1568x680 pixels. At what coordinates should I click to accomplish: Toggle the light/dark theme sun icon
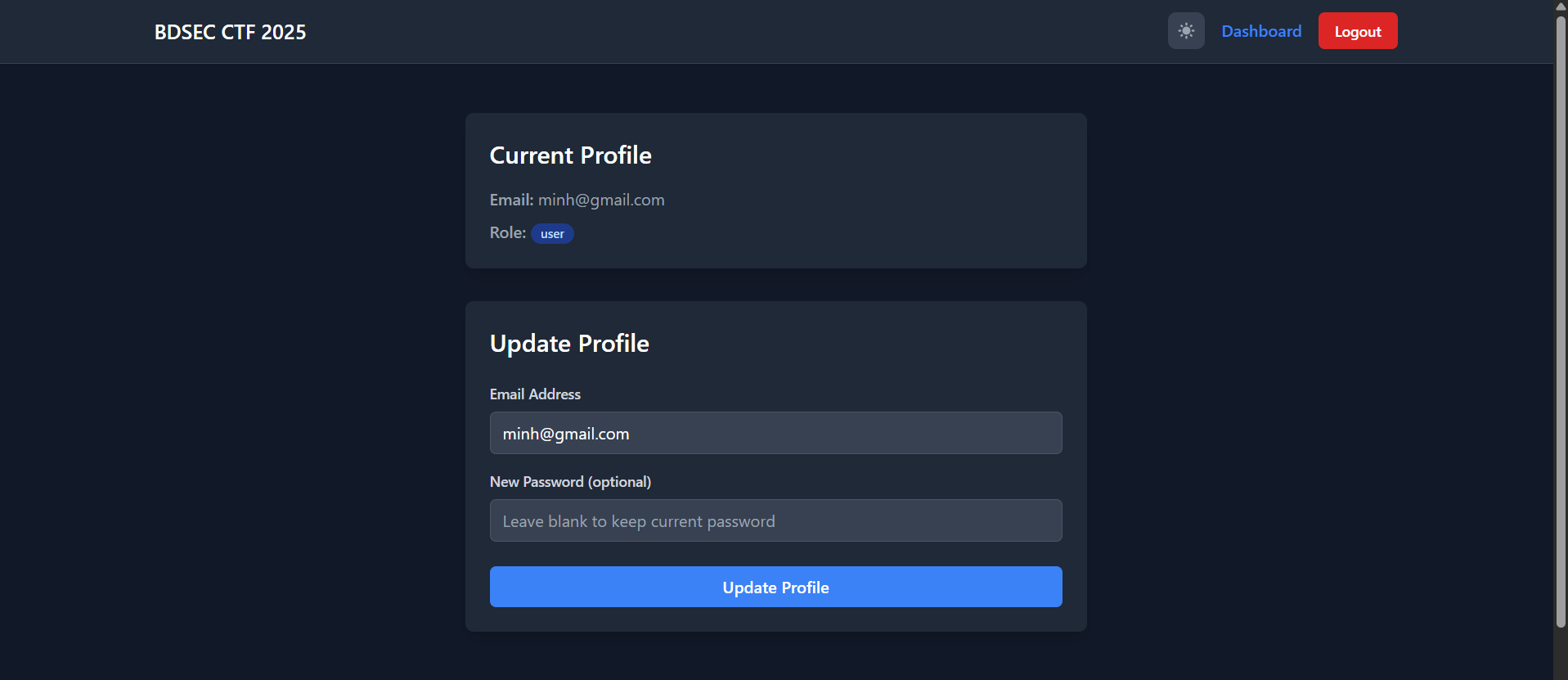[1185, 31]
